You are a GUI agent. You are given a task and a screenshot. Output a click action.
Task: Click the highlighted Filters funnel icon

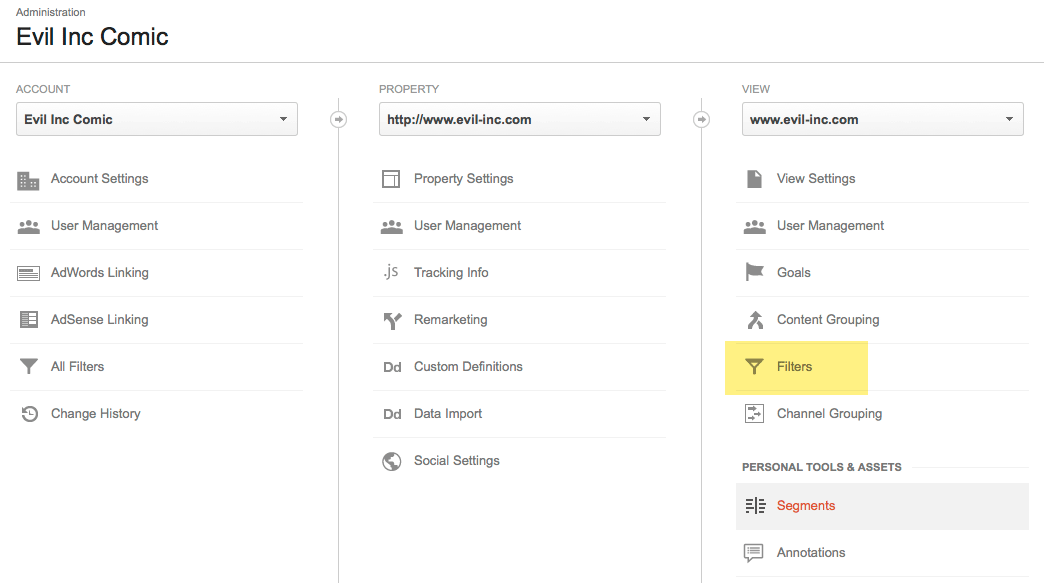click(754, 367)
